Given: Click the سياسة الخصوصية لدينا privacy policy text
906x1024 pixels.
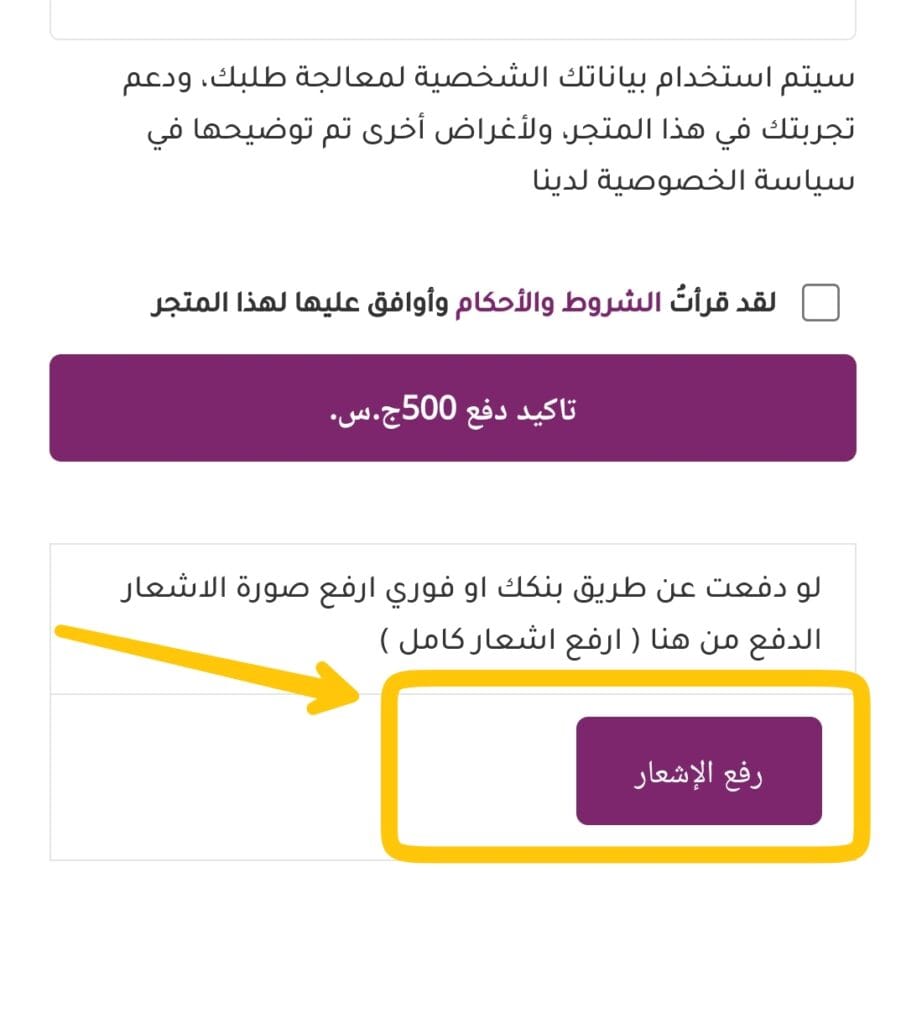Looking at the screenshot, I should click(694, 180).
